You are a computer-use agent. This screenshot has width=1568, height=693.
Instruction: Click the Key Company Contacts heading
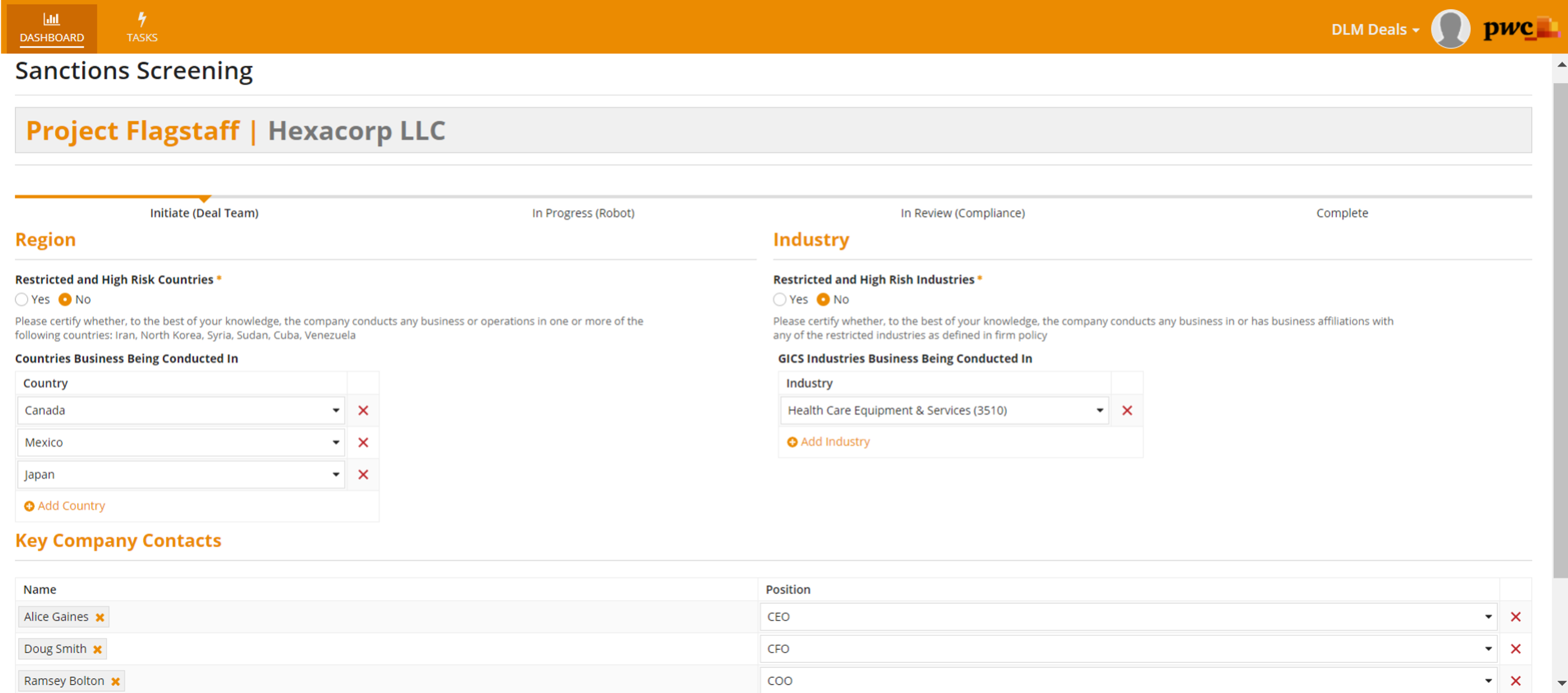click(x=118, y=540)
